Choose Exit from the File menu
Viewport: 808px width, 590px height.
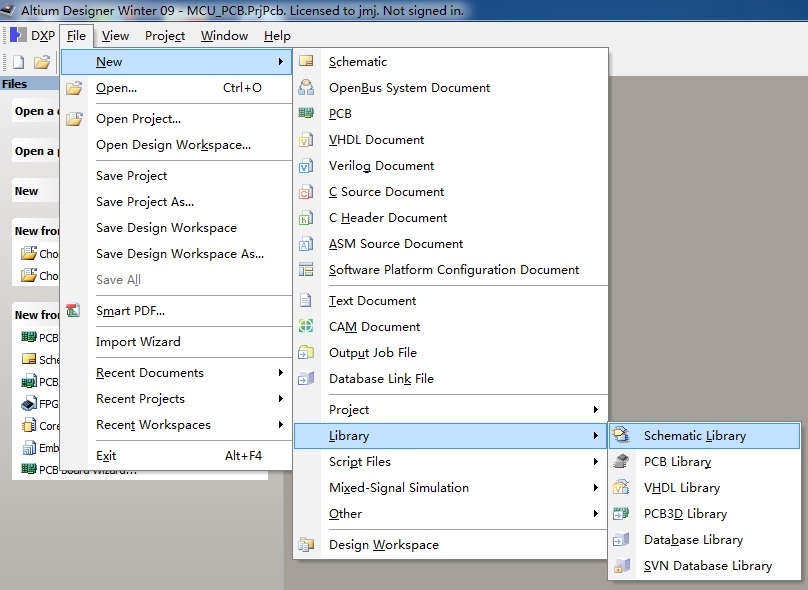click(x=176, y=456)
